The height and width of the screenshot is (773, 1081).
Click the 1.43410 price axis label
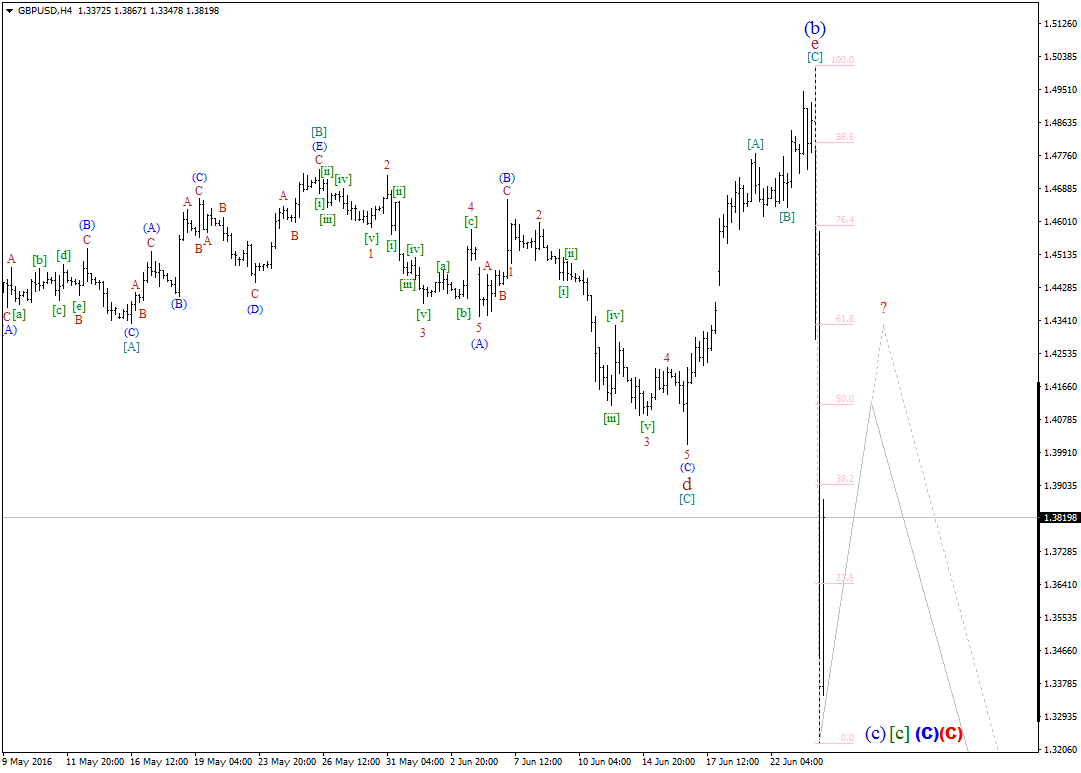1060,321
